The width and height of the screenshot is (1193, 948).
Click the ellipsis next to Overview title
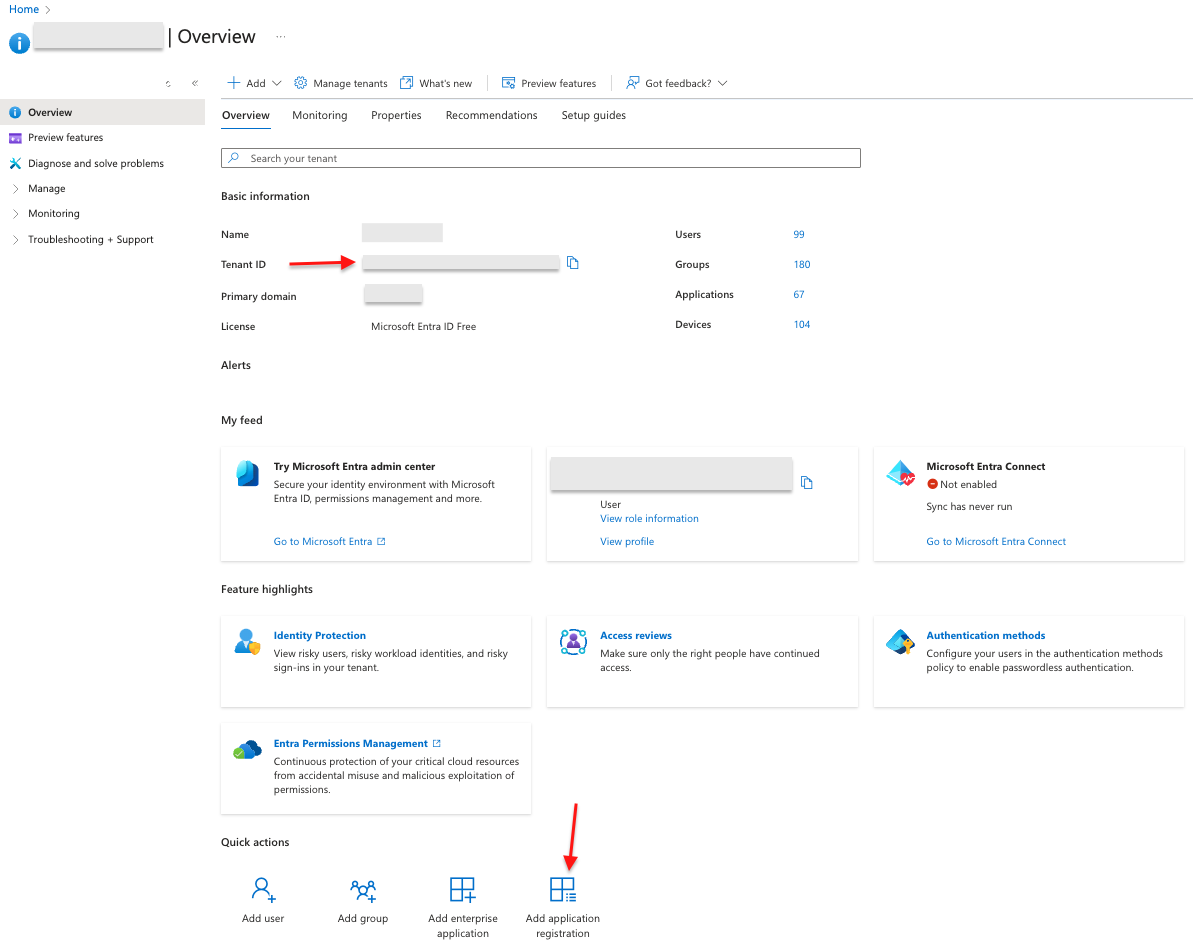(281, 37)
